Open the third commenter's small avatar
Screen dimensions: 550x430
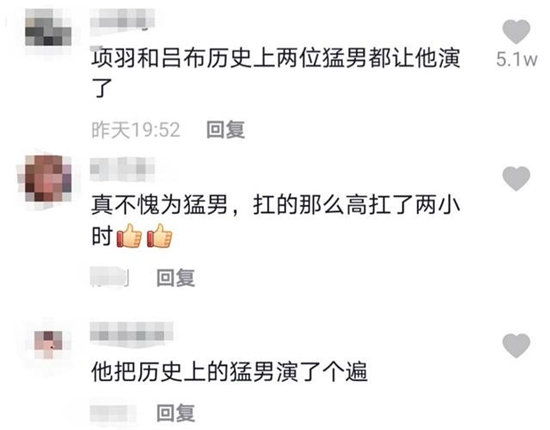point(48,344)
